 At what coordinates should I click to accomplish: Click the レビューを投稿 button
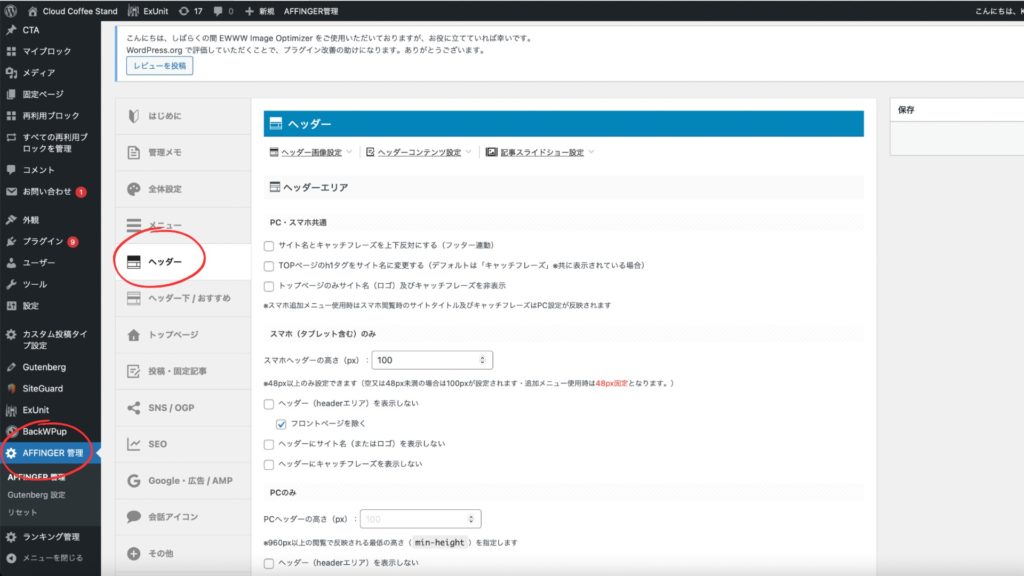coord(159,66)
